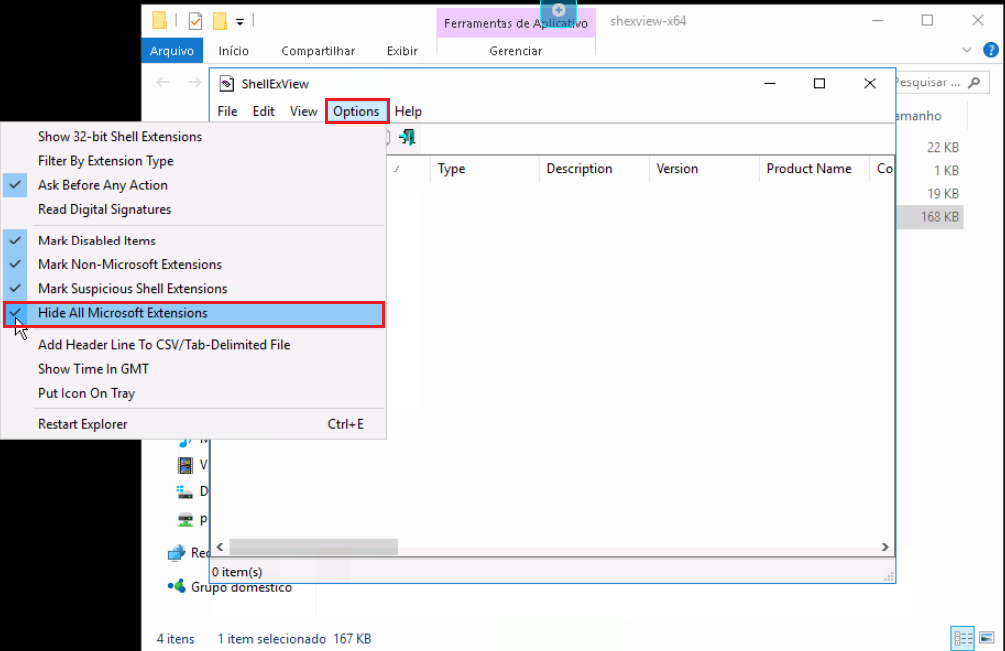1005x651 pixels.
Task: Sort by the Product Name column header
Action: click(814, 169)
